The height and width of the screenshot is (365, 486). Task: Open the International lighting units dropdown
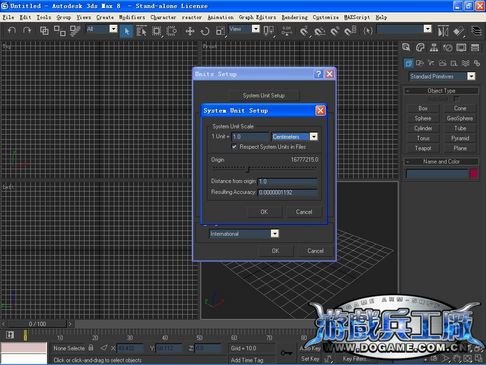tap(274, 233)
